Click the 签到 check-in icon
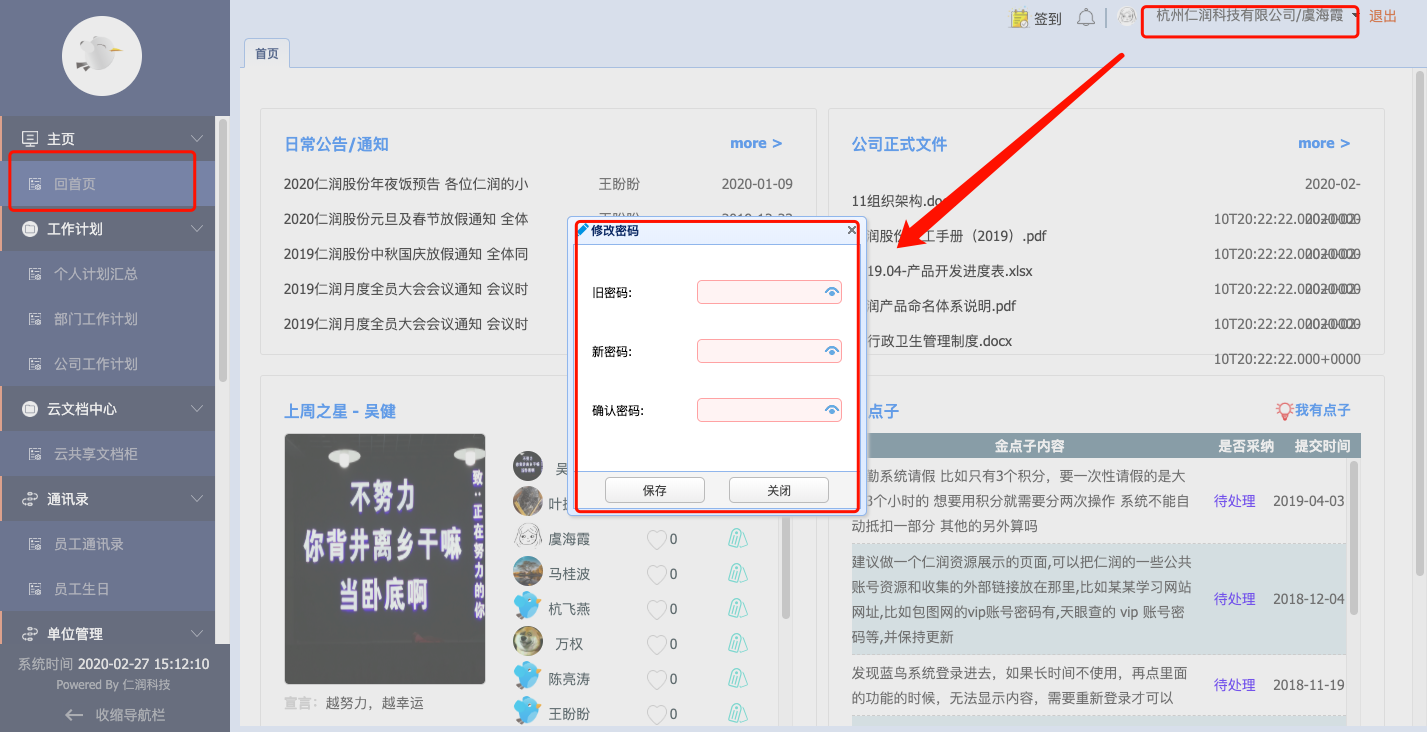 [1020, 18]
